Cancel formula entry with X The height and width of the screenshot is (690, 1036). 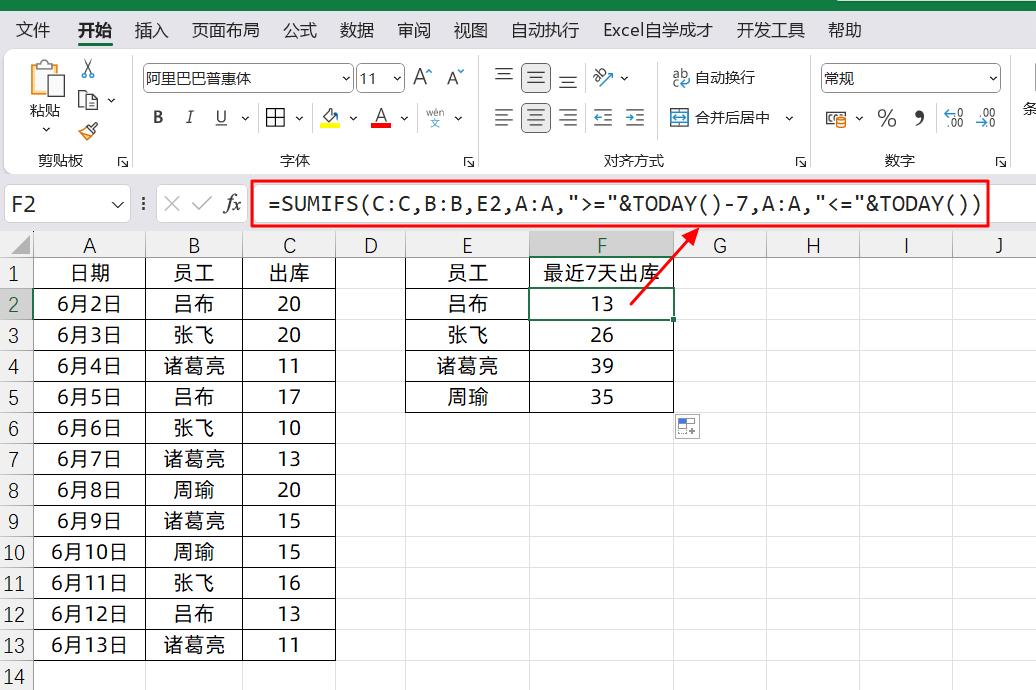172,204
